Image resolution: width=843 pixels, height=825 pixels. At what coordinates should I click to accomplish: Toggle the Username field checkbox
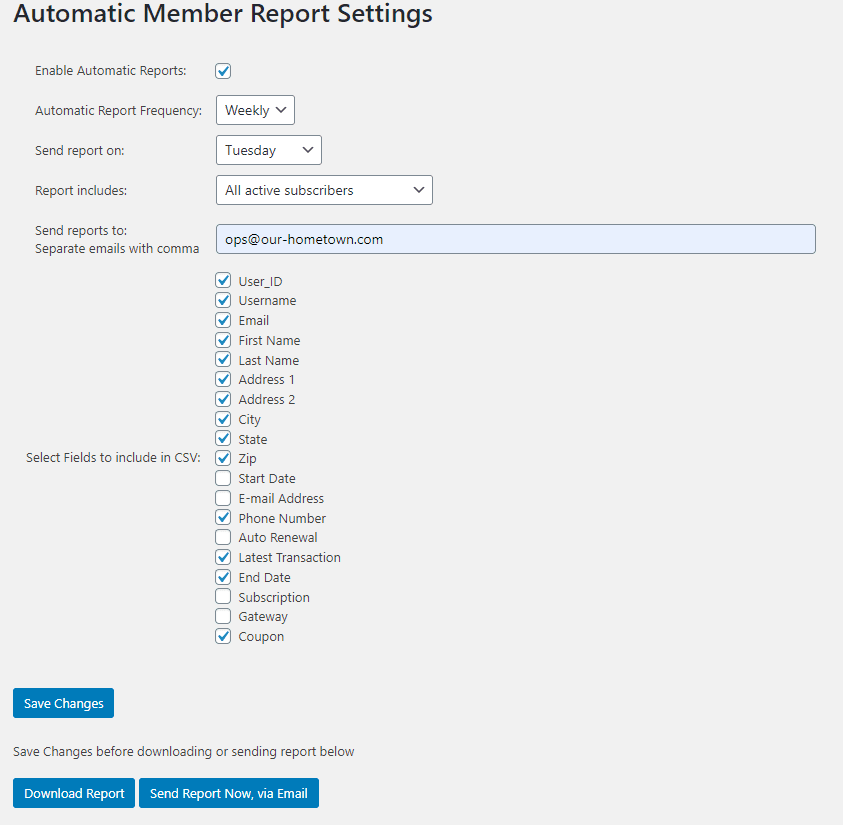tap(223, 300)
